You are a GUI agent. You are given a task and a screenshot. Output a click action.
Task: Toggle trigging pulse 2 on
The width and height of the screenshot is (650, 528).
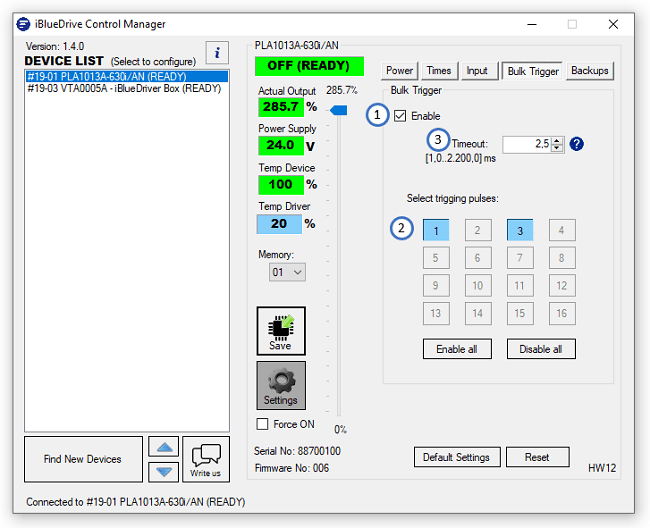478,230
